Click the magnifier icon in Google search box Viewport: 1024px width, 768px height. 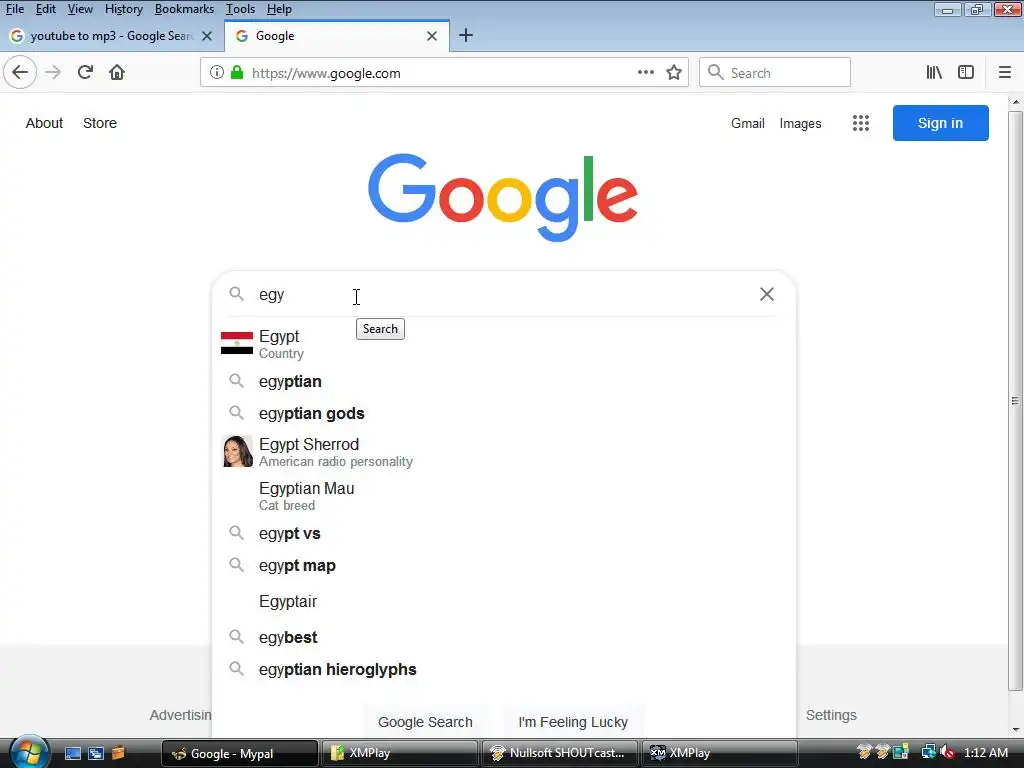[x=236, y=294]
